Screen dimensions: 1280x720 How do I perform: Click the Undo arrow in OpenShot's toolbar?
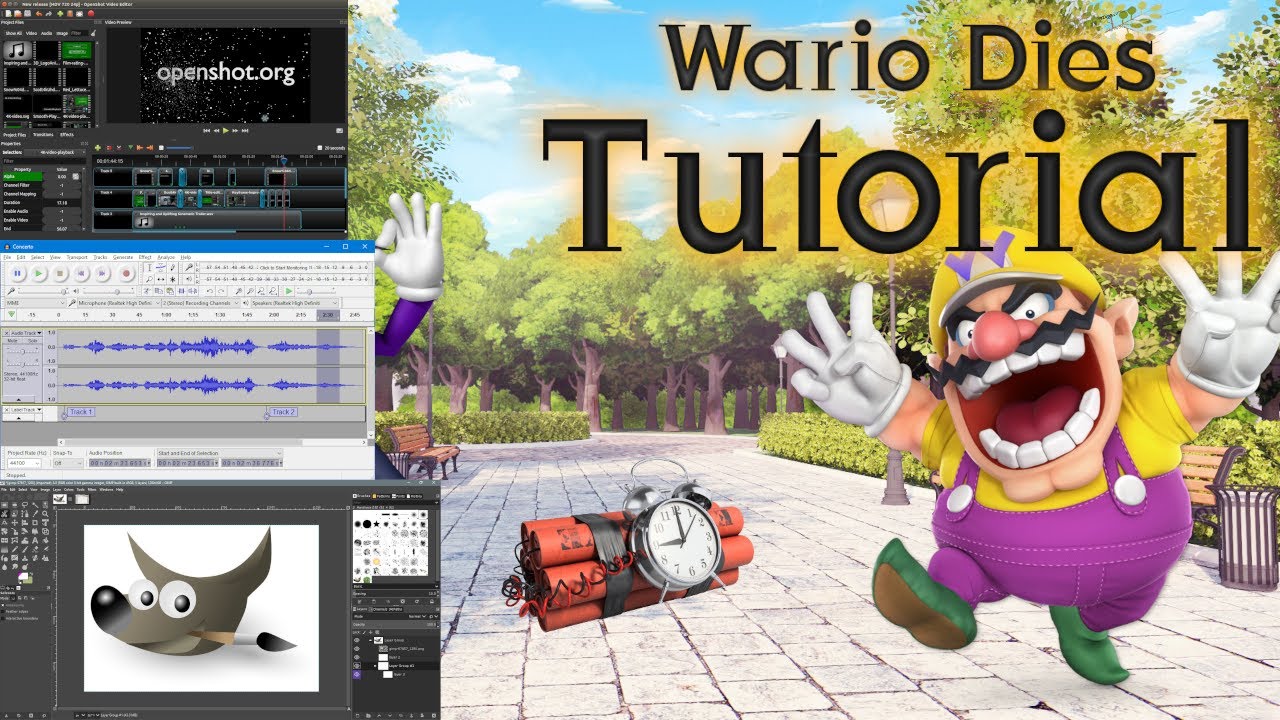39,13
